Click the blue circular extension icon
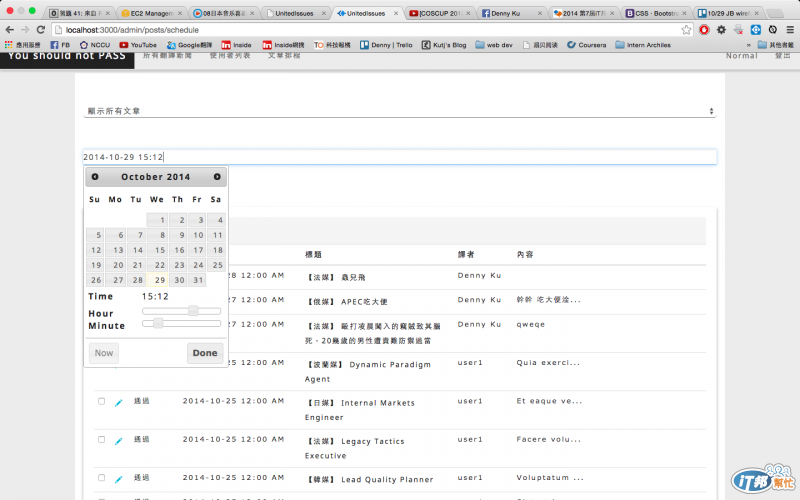Viewport: 800px width, 500px height. (756, 30)
